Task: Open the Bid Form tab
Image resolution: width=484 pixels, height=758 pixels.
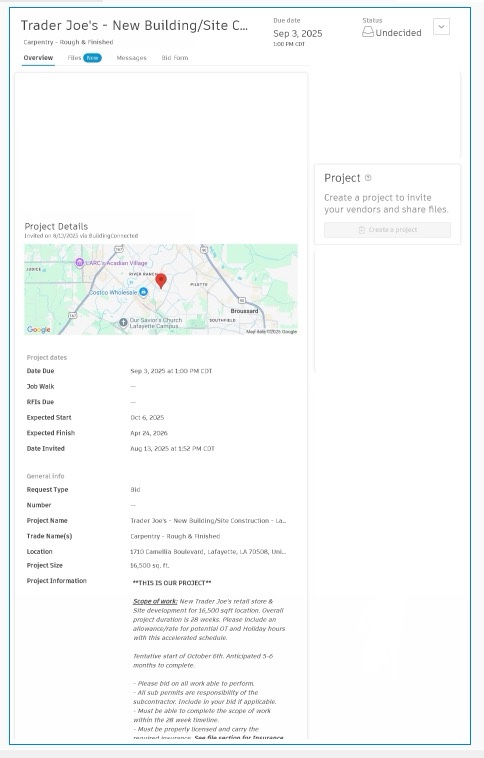Action: (175, 58)
